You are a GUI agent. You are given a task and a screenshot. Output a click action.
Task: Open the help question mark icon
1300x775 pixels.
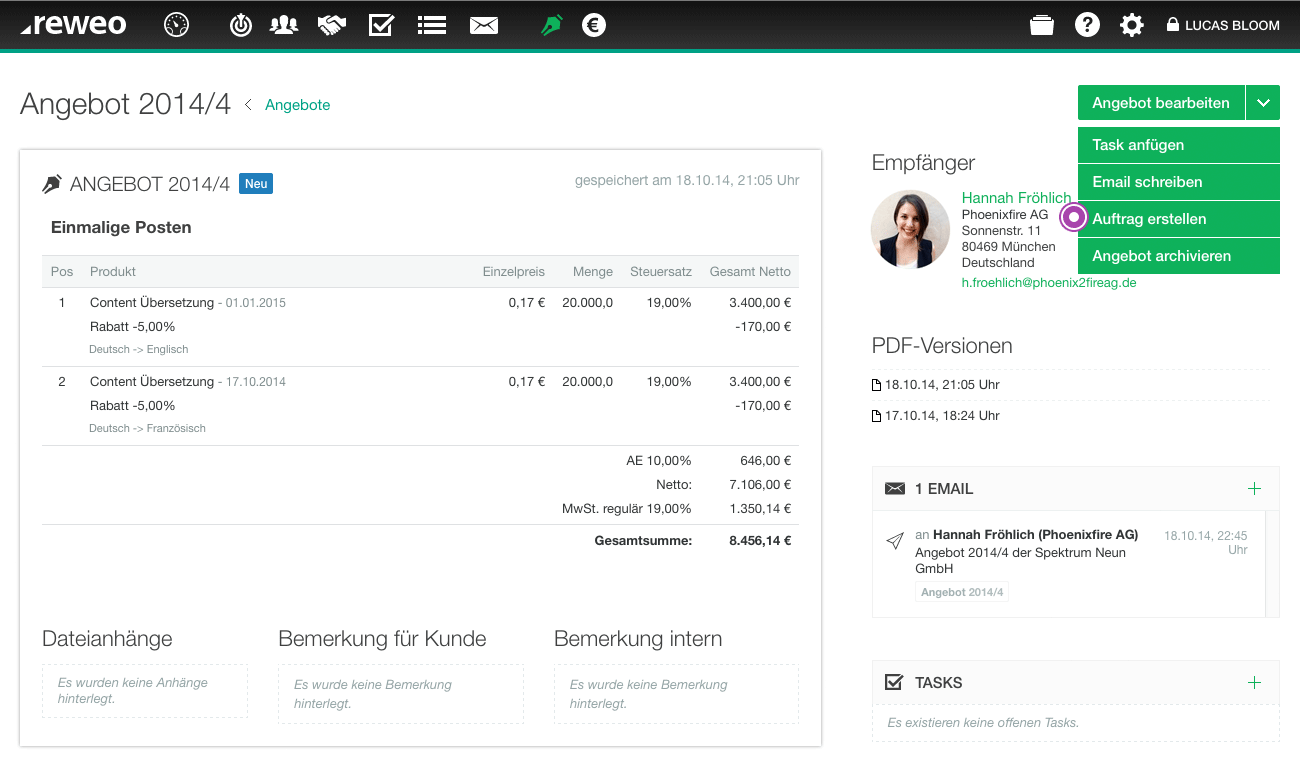tap(1087, 25)
